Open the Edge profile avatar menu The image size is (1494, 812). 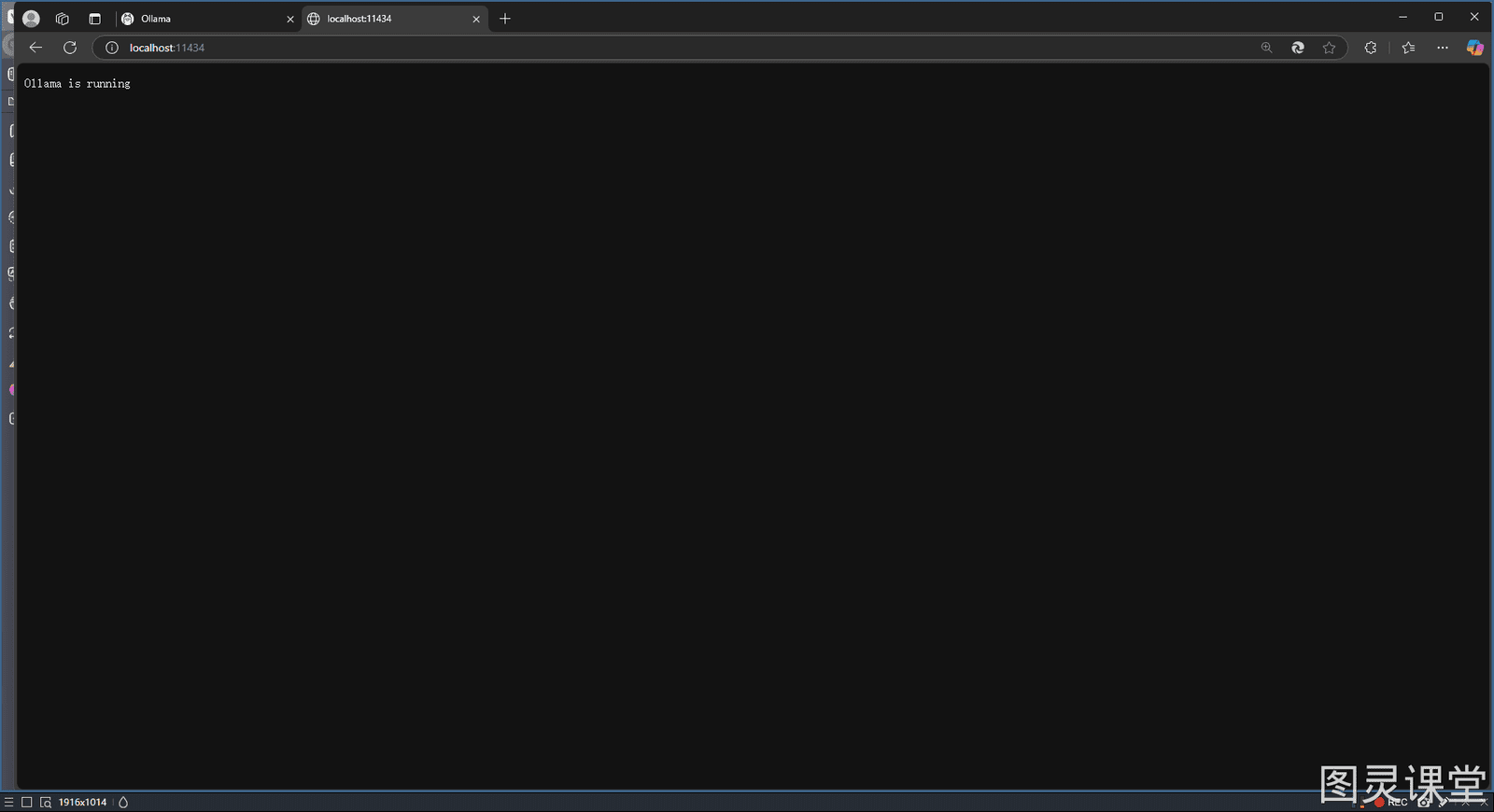[x=31, y=19]
